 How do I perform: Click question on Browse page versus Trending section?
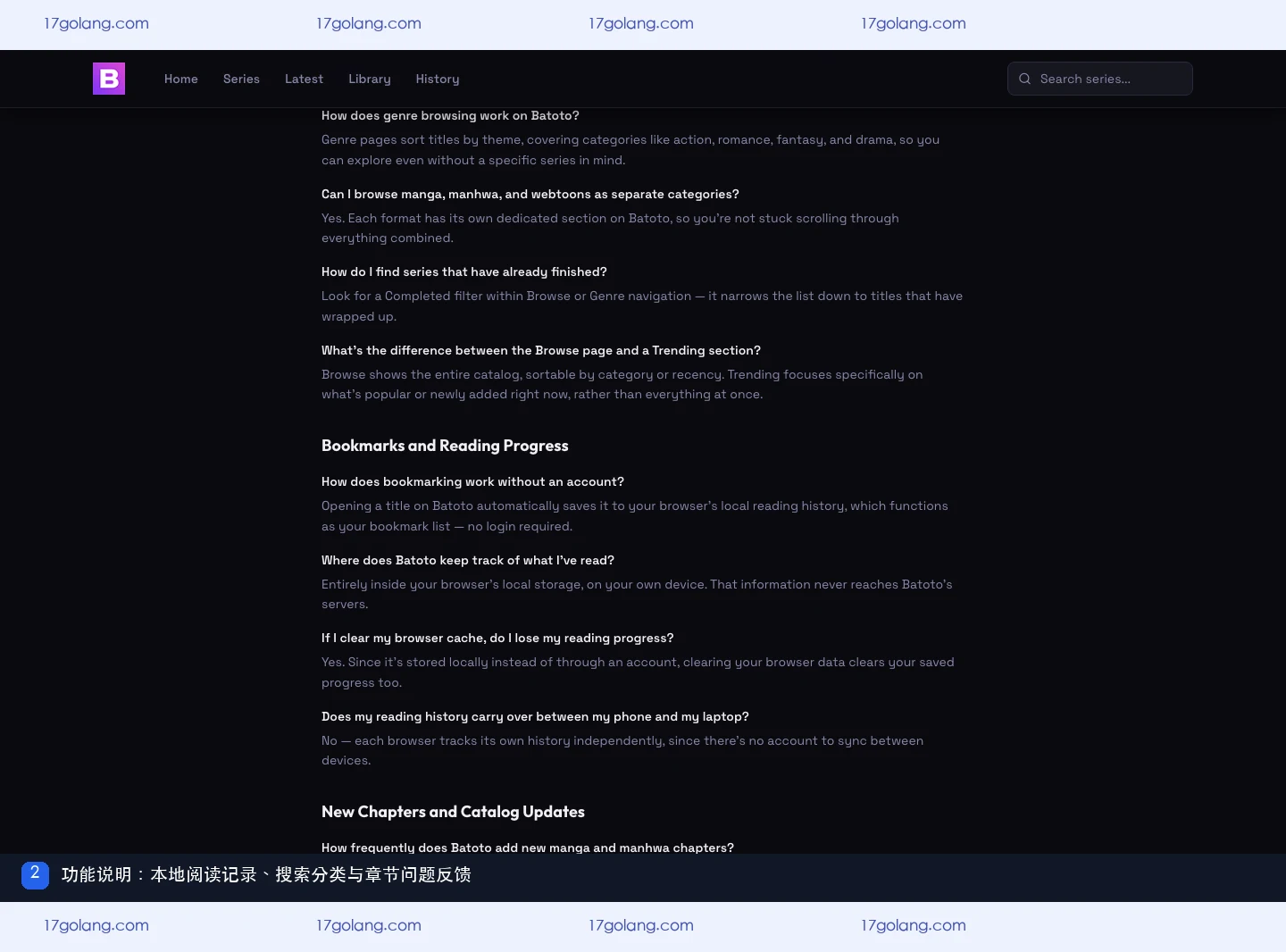pyautogui.click(x=541, y=350)
